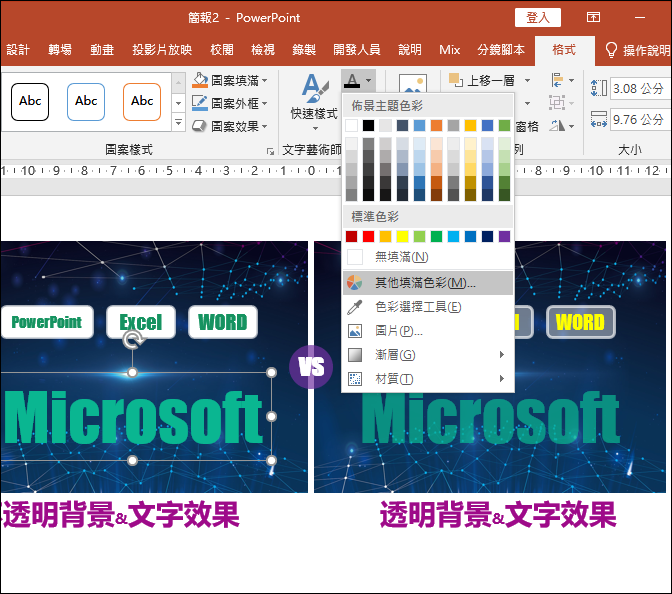Select the PowerPoint label on left slide
Screen dimensions: 672x594
point(46,322)
